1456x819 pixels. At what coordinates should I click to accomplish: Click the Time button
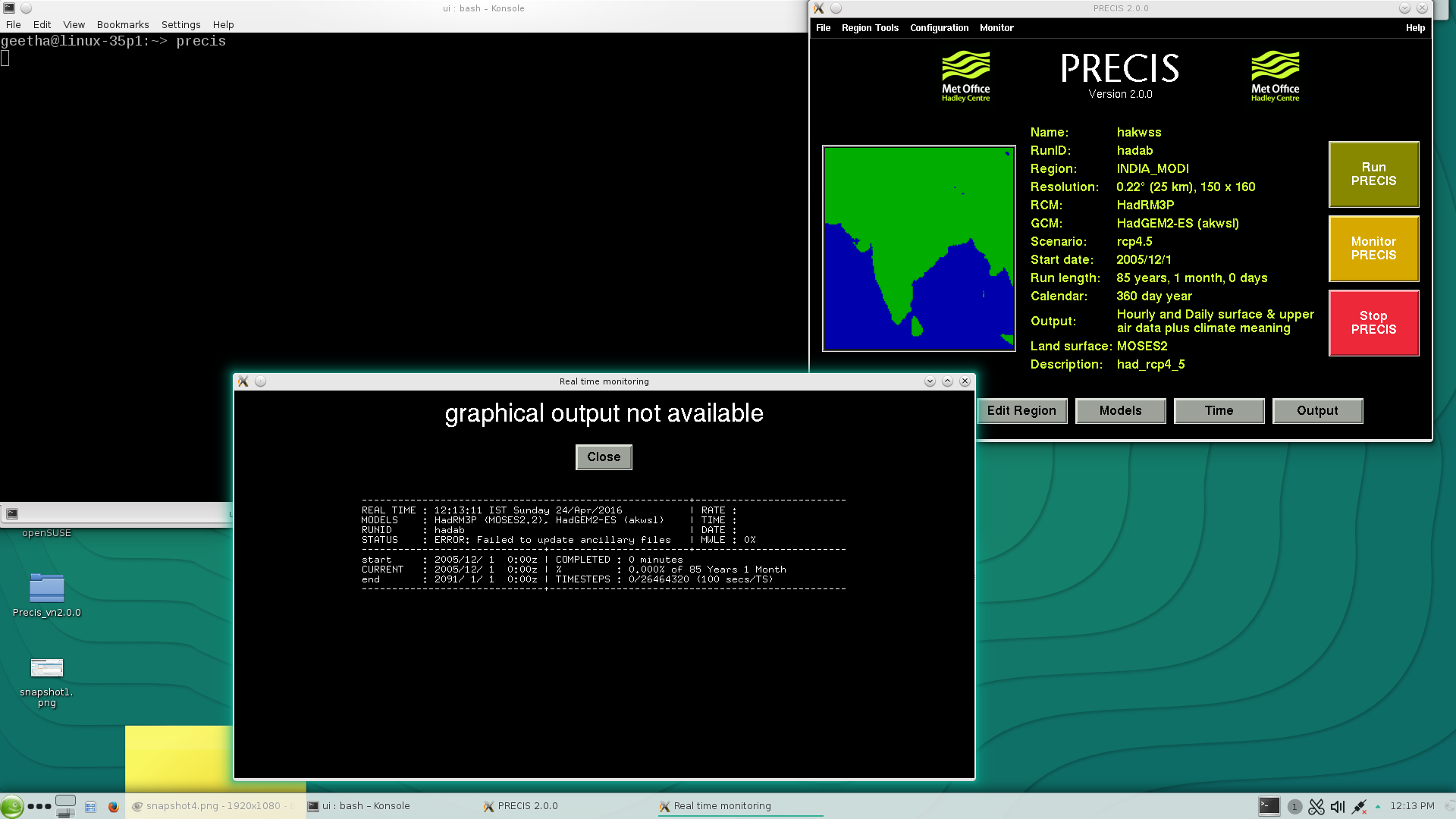pyautogui.click(x=1219, y=411)
